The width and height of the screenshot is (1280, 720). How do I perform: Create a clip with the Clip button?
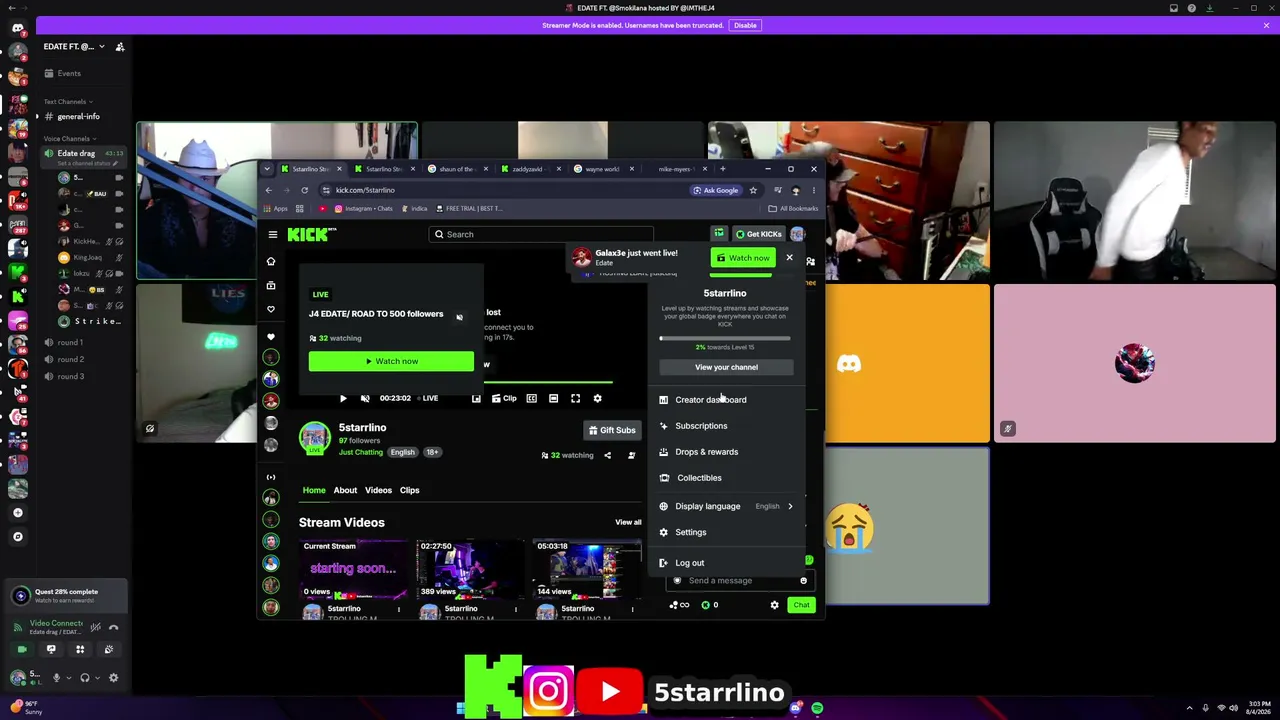coord(504,398)
